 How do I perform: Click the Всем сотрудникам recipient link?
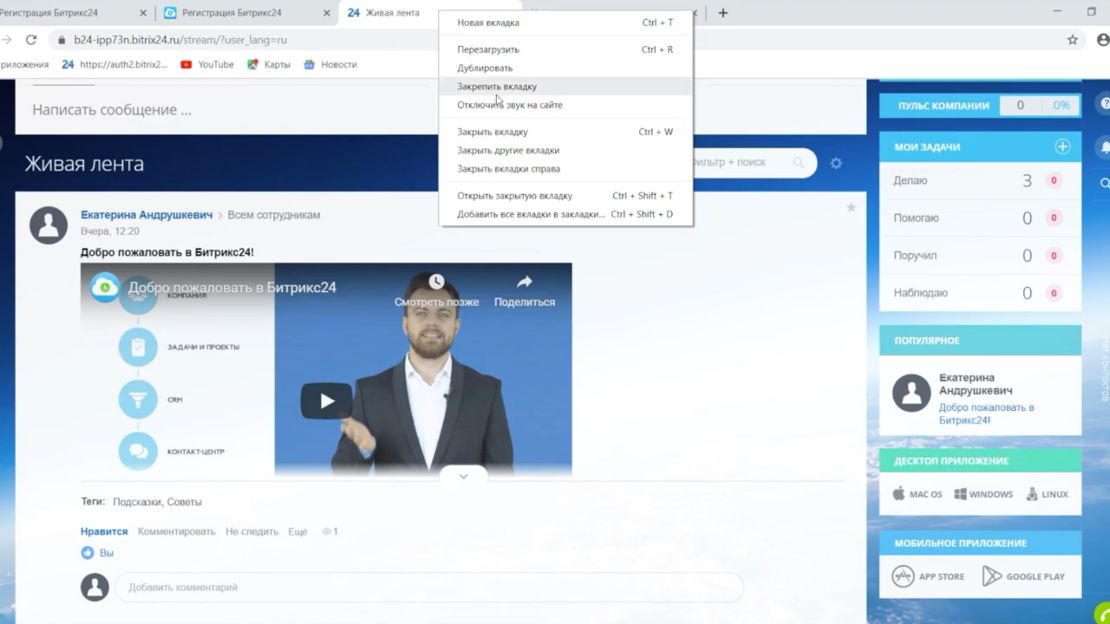pyautogui.click(x=274, y=215)
